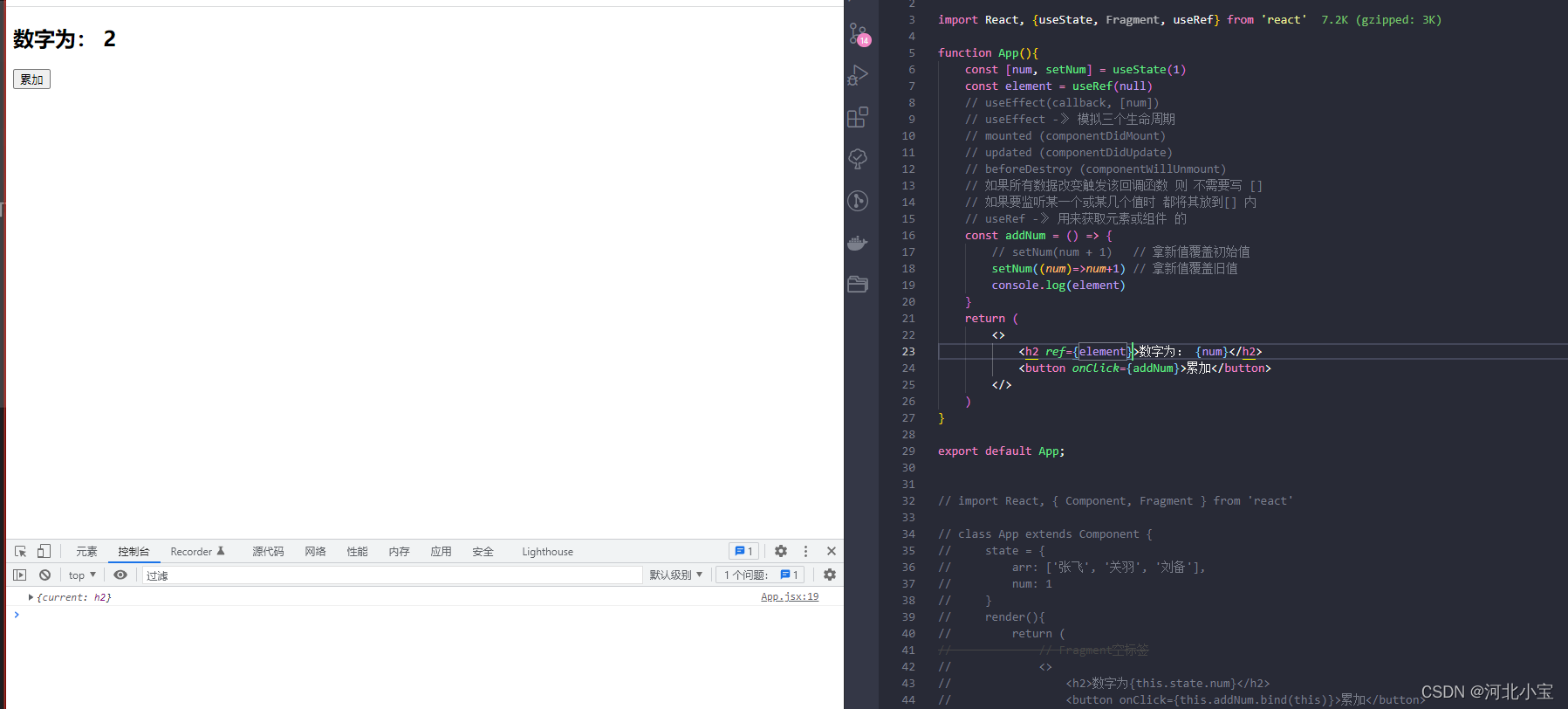This screenshot has width=1568, height=709.
Task: Click the useState(1) call on line 6
Action: (1149, 70)
